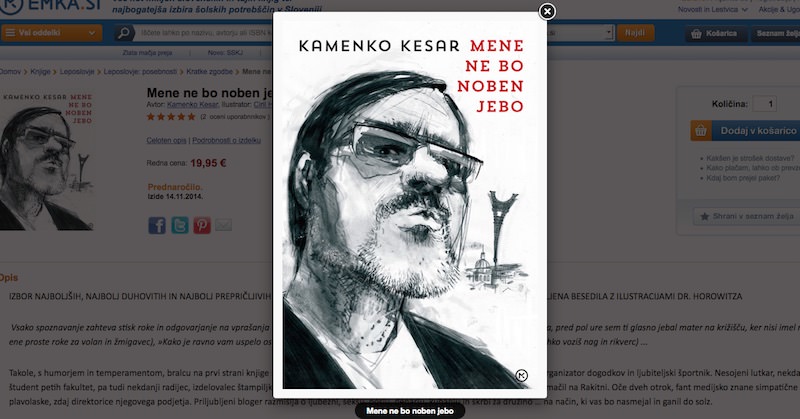800x419 pixels.
Task: Open the Košarica cart
Action: tap(715, 33)
